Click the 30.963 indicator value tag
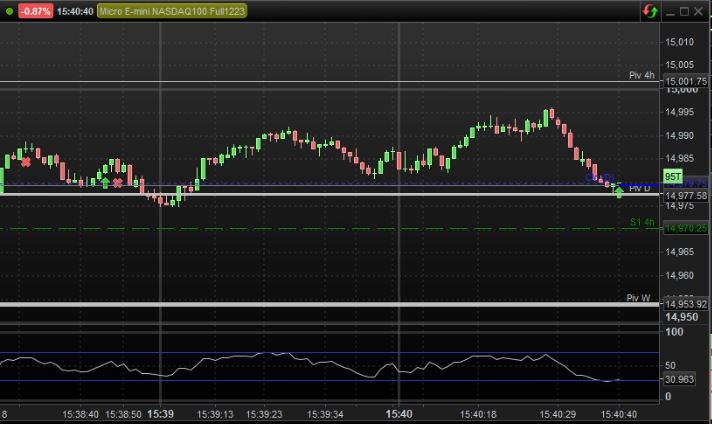This screenshot has width=712, height=424. click(x=679, y=379)
